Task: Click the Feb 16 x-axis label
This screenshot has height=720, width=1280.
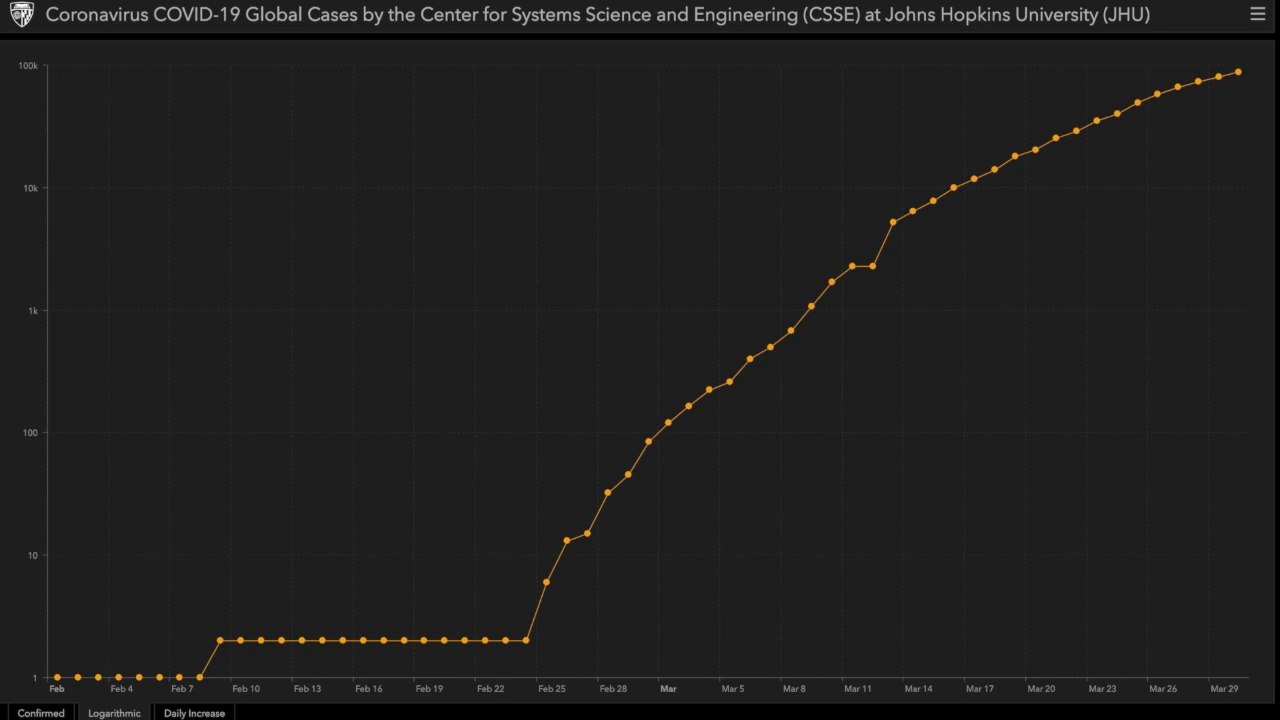Action: (x=369, y=689)
